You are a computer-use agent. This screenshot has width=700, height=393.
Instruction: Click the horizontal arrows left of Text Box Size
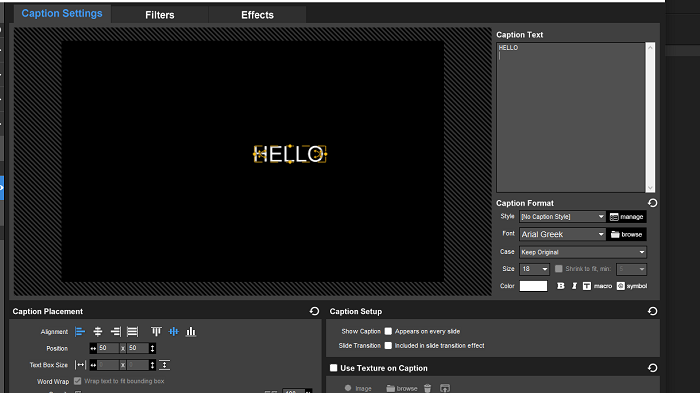[x=80, y=365]
